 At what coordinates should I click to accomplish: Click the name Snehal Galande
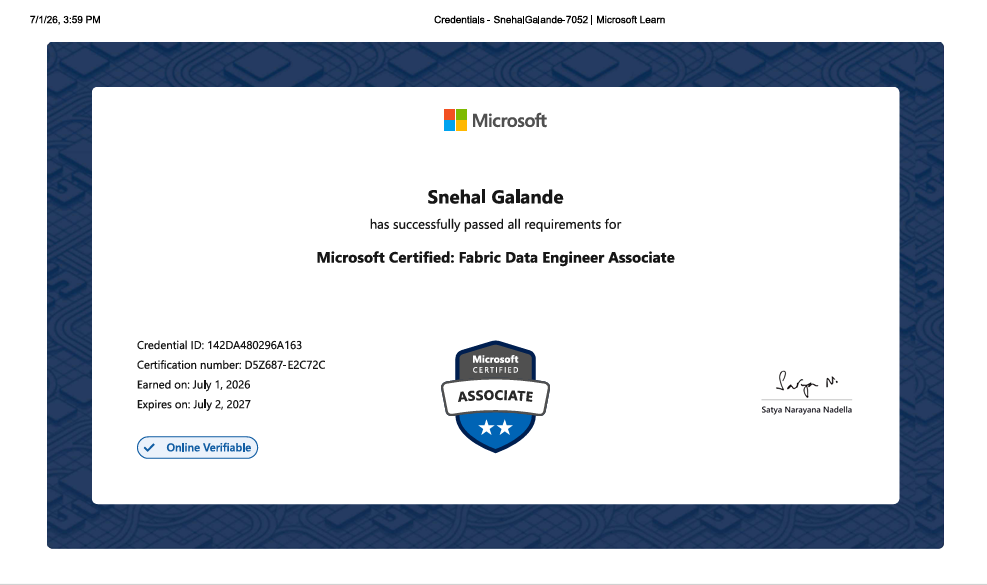(495, 197)
